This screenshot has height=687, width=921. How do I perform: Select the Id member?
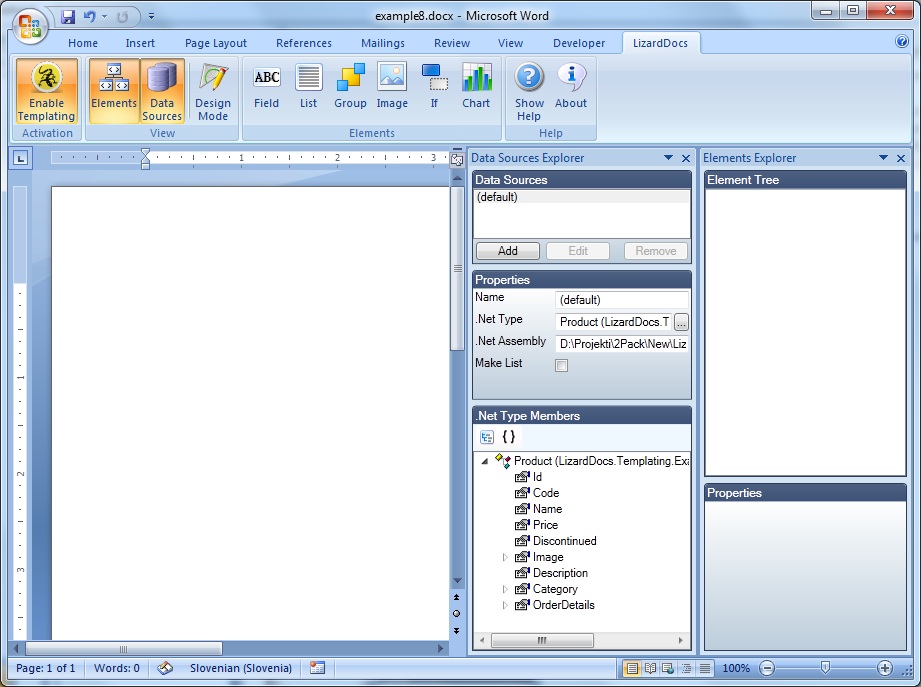pyautogui.click(x=537, y=477)
